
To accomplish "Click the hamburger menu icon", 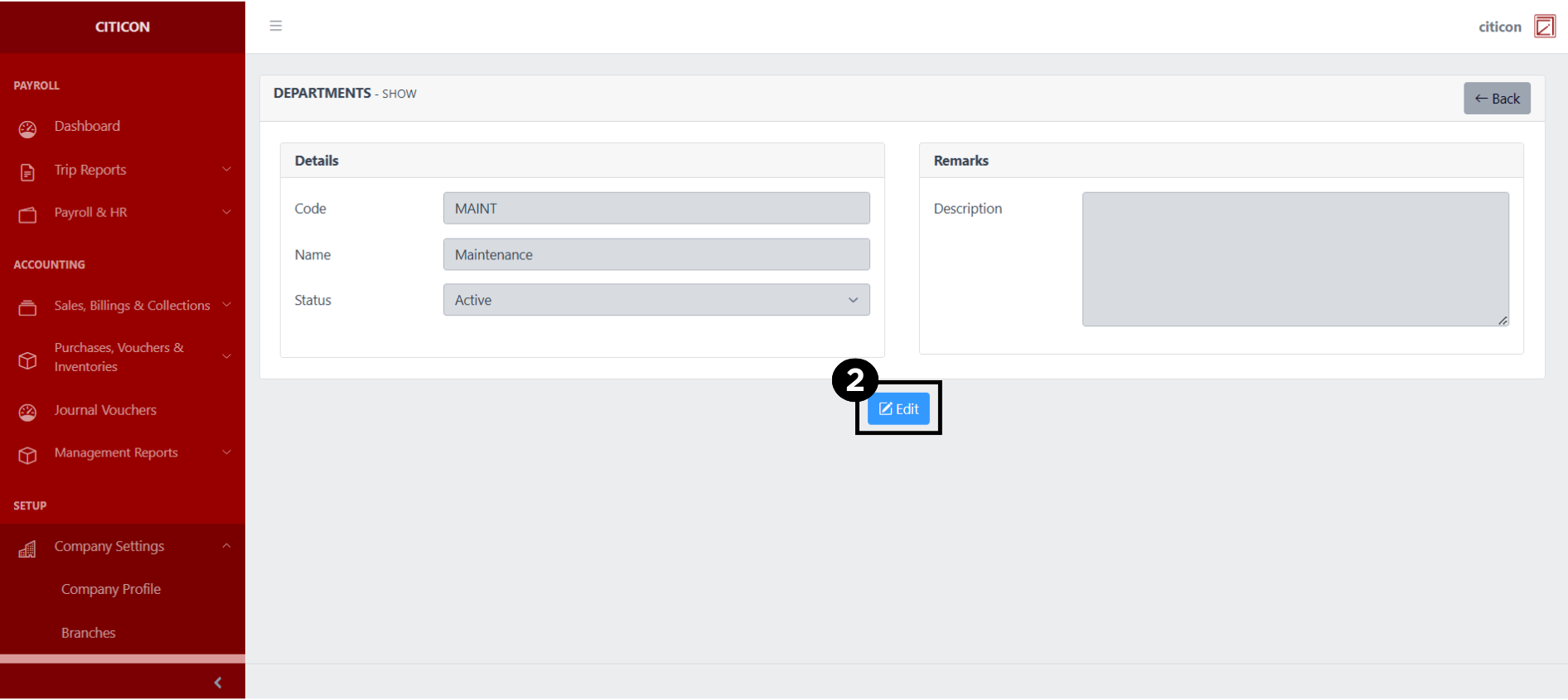I will [276, 26].
